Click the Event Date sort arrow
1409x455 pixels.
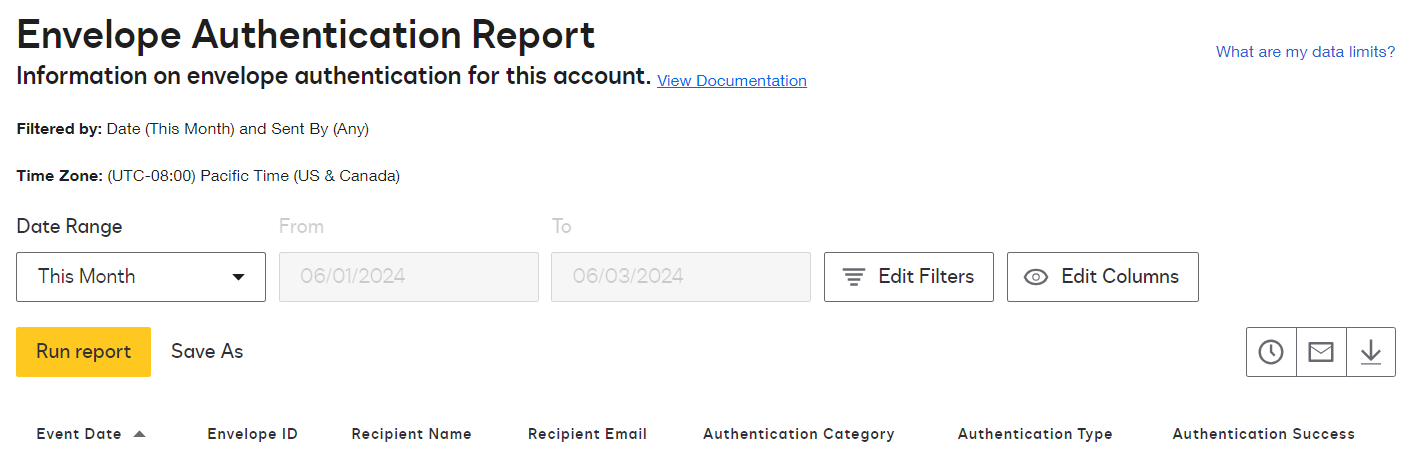139,434
